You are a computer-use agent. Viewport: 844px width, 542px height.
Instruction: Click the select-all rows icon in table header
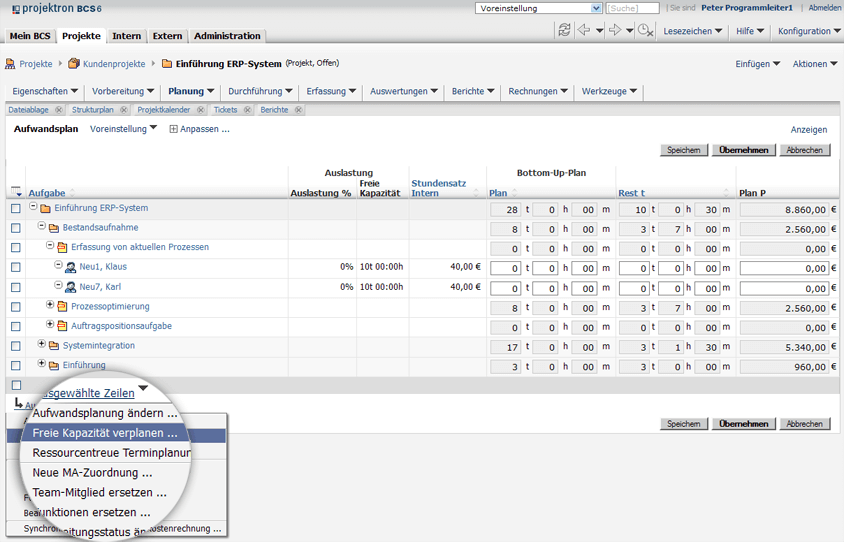coord(16,192)
